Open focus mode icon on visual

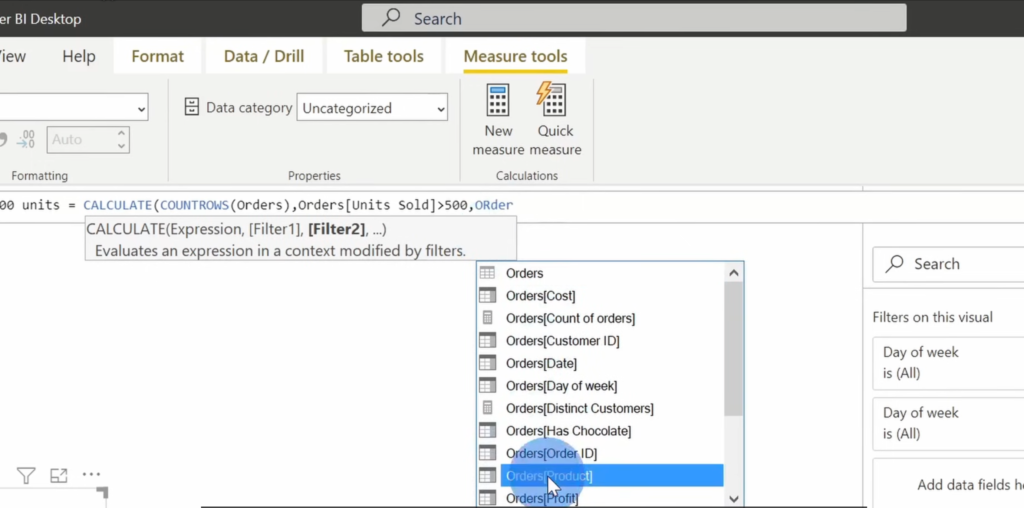tap(59, 475)
